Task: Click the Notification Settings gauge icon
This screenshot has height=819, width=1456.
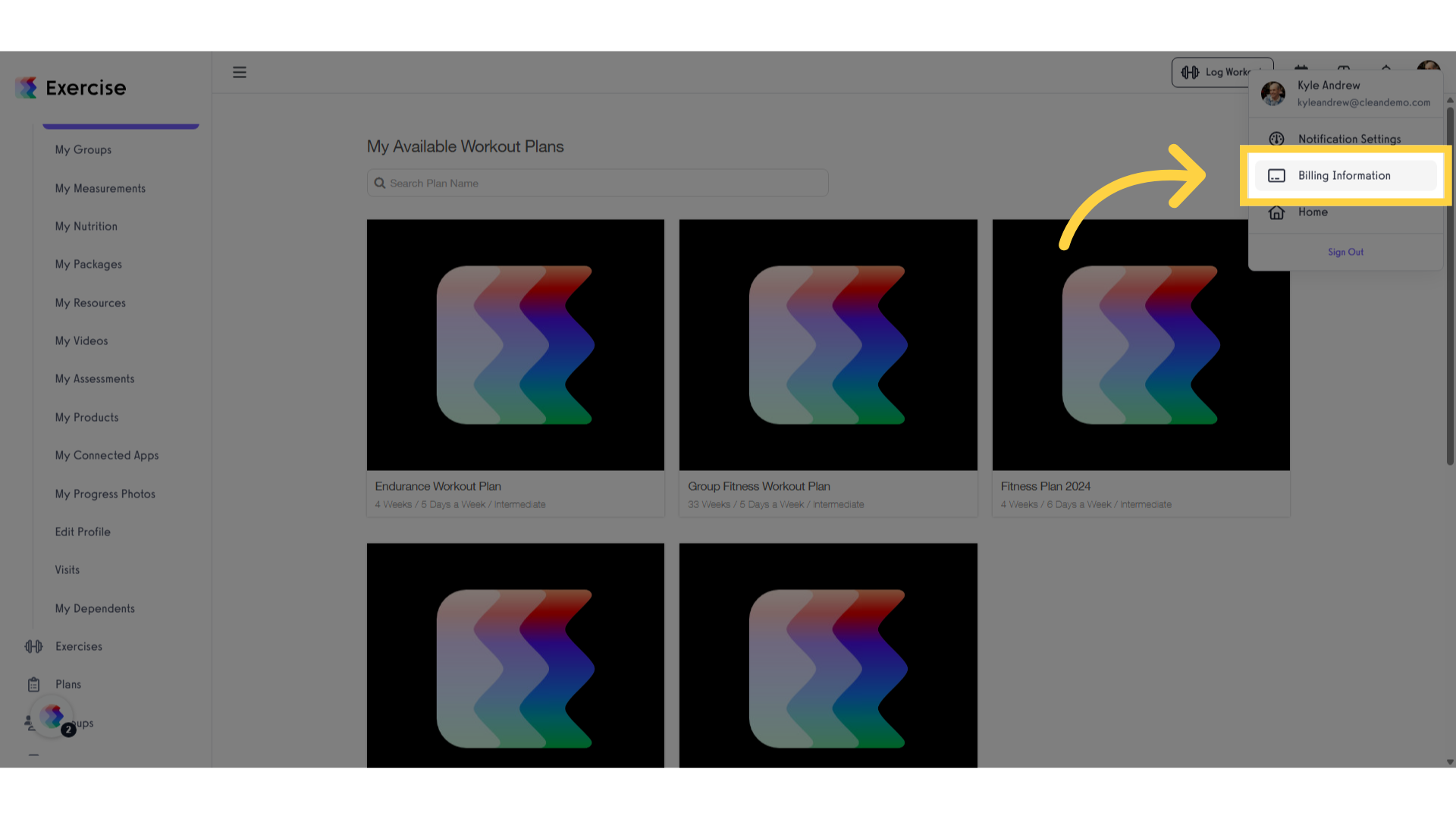Action: [x=1276, y=139]
